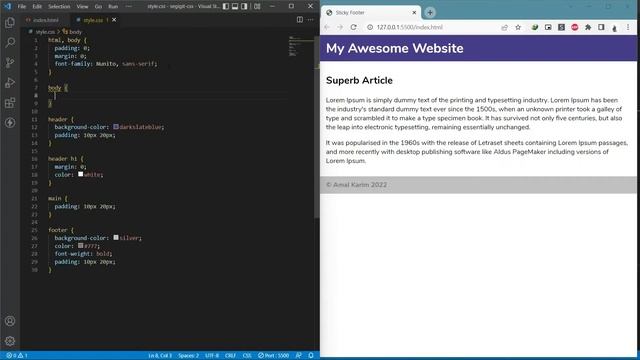Open Chrome side panel icon

point(601,27)
